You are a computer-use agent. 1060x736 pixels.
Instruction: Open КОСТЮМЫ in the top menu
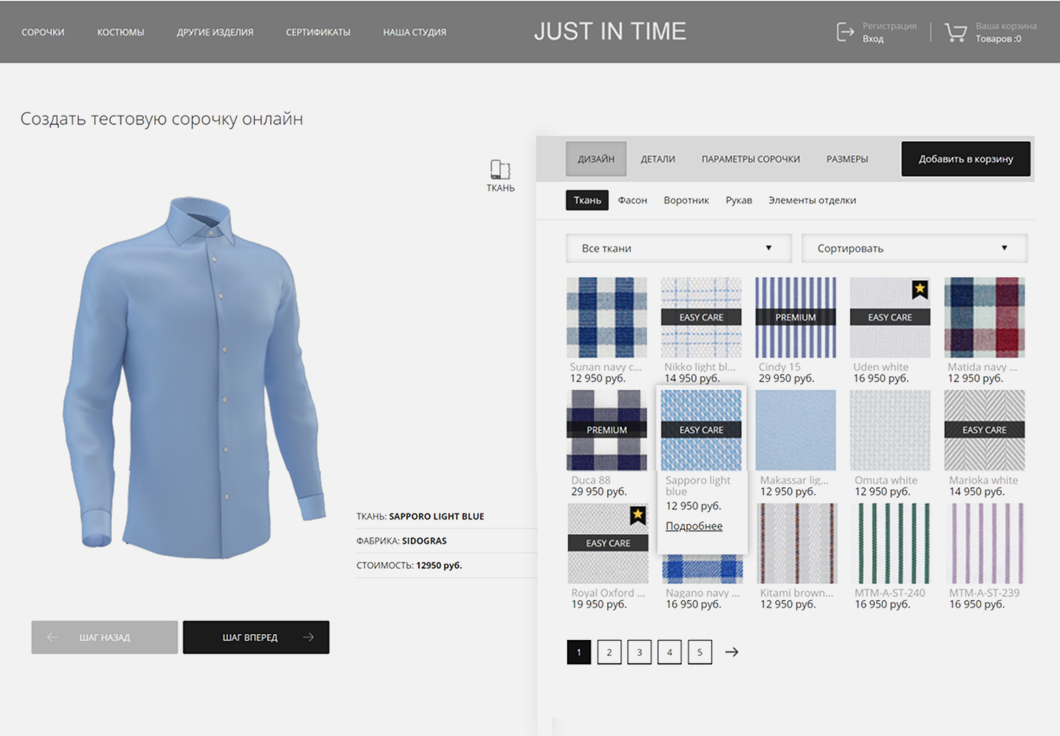point(120,32)
